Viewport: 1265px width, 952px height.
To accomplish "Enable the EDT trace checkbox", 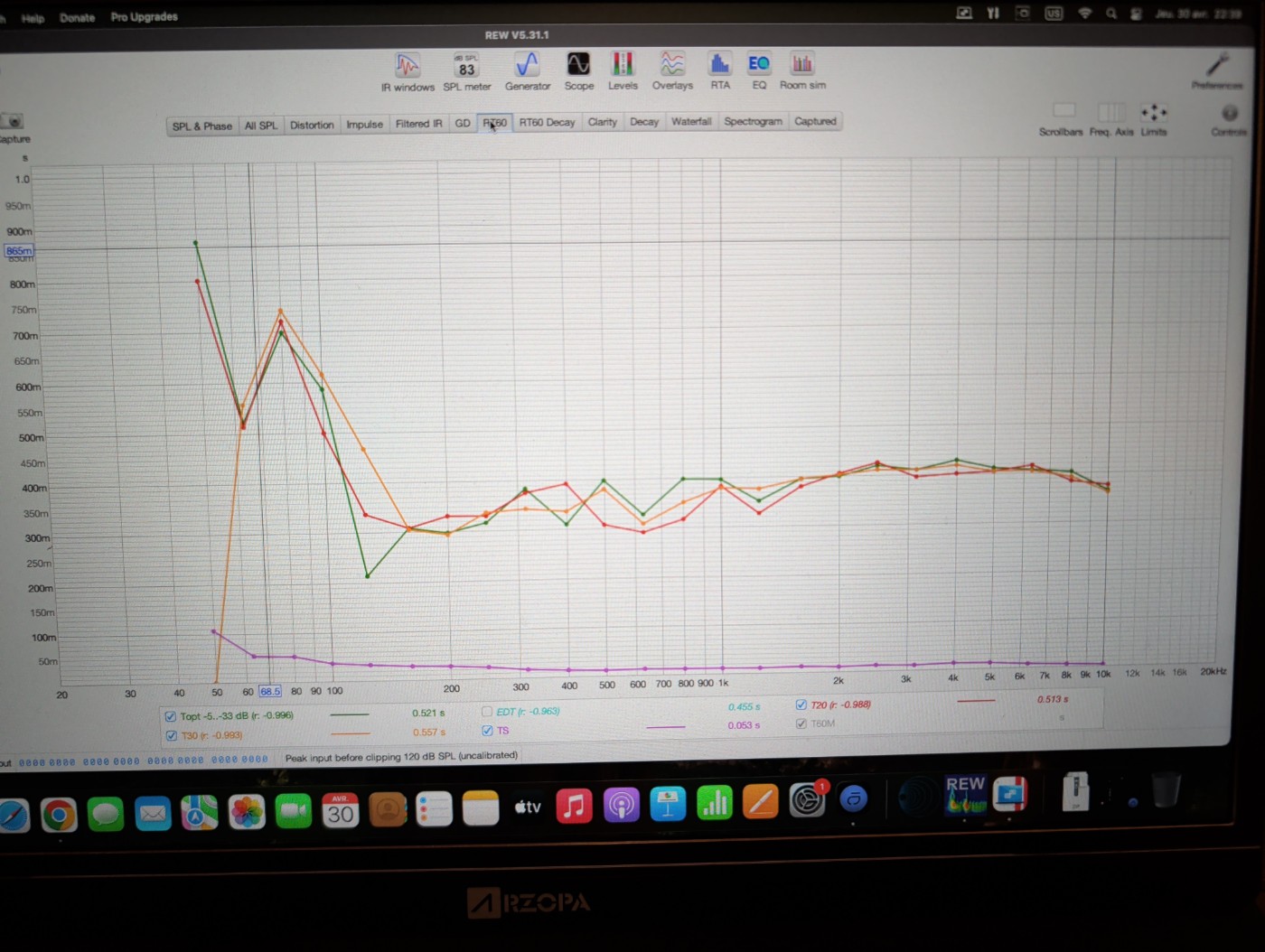I will point(487,712).
